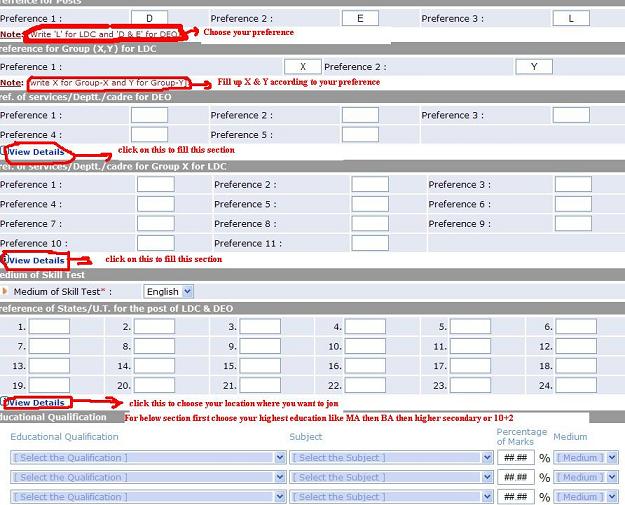Click States/U.T. preference box number 14
This screenshot has height=505, width=625.
[x=154, y=365]
